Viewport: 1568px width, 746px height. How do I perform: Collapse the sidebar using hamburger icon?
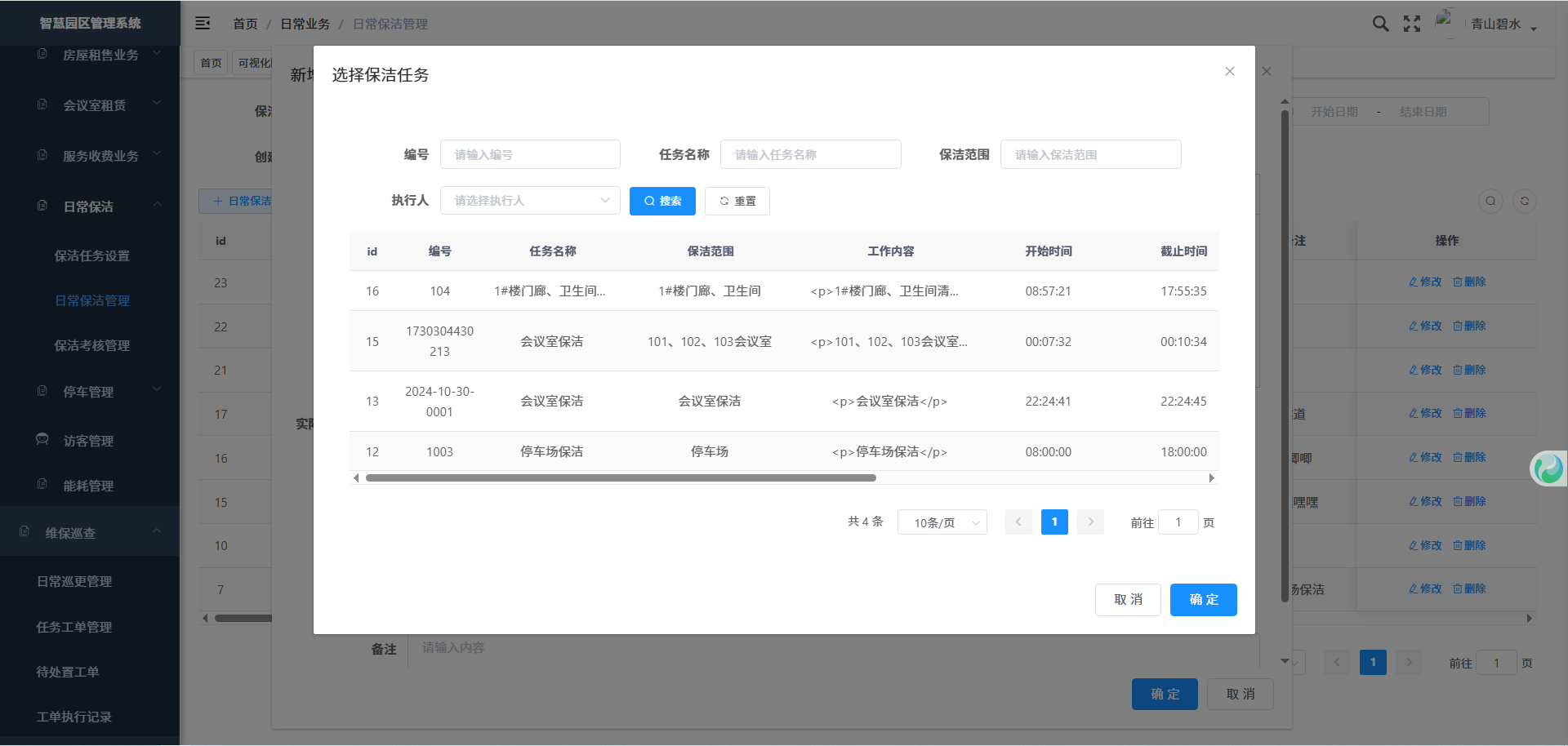tap(203, 24)
